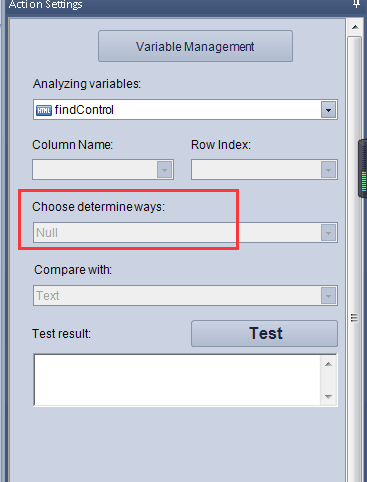This screenshot has height=482, width=367.
Task: Click the Column Name combo box field
Action: click(x=103, y=170)
